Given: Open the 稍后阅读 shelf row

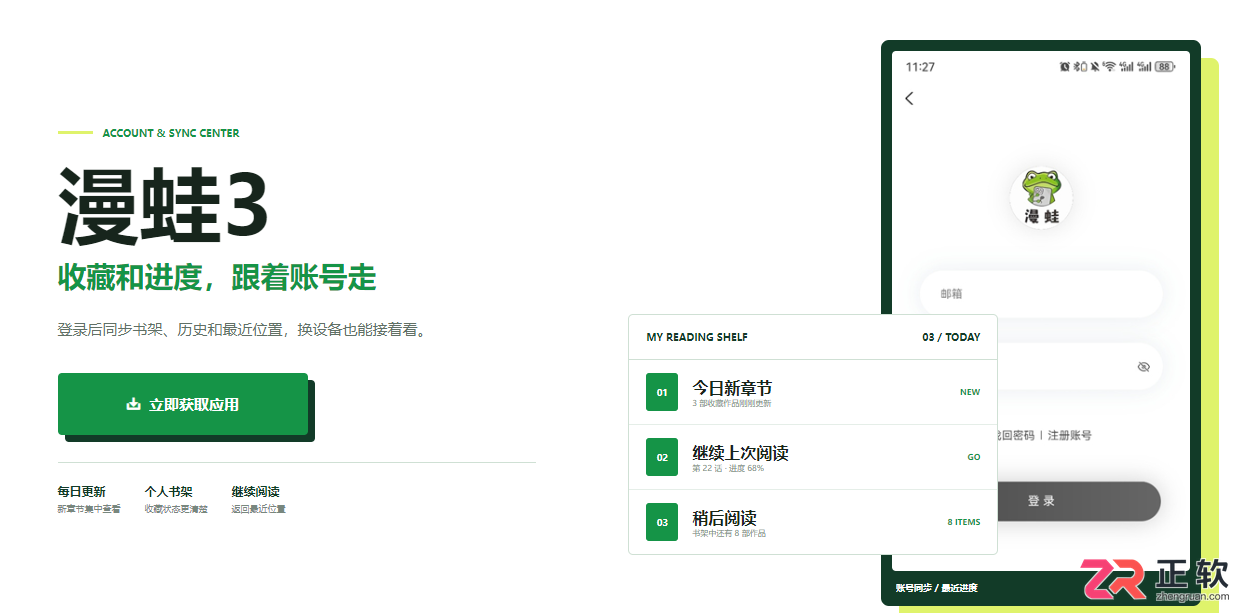Looking at the screenshot, I should (x=813, y=522).
